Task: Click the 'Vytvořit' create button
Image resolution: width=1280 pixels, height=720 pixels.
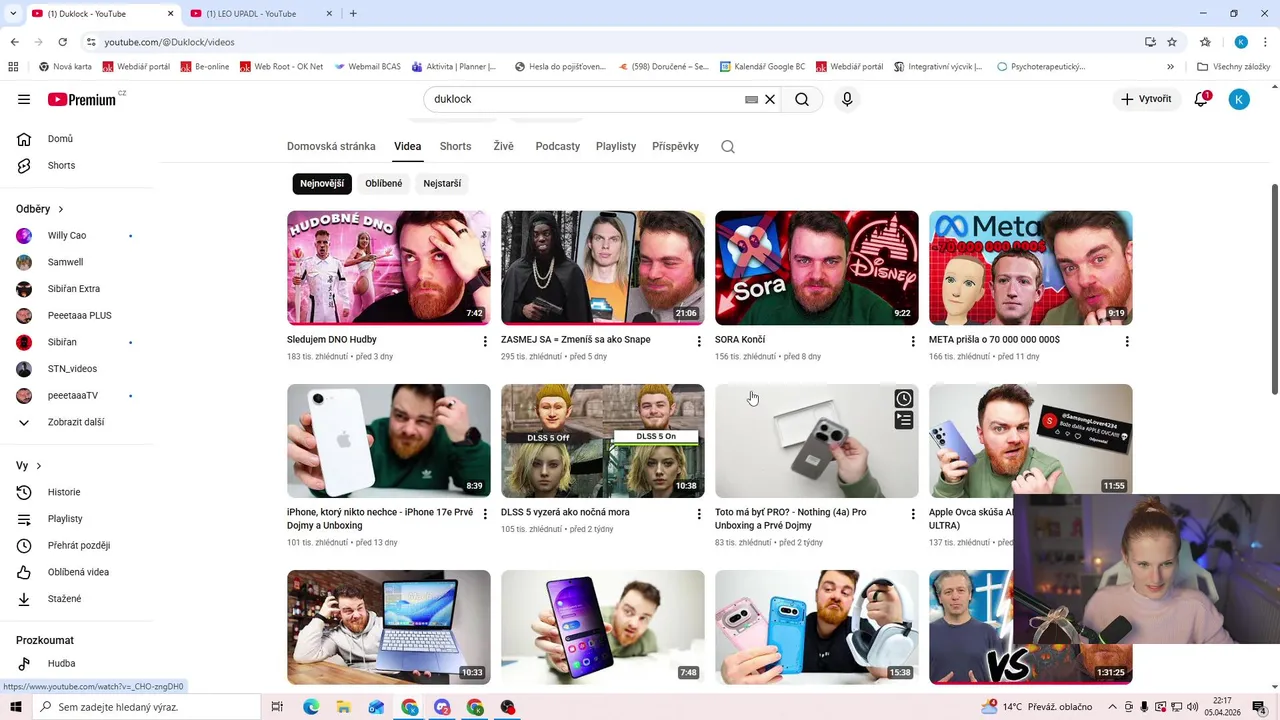Action: tap(1145, 99)
